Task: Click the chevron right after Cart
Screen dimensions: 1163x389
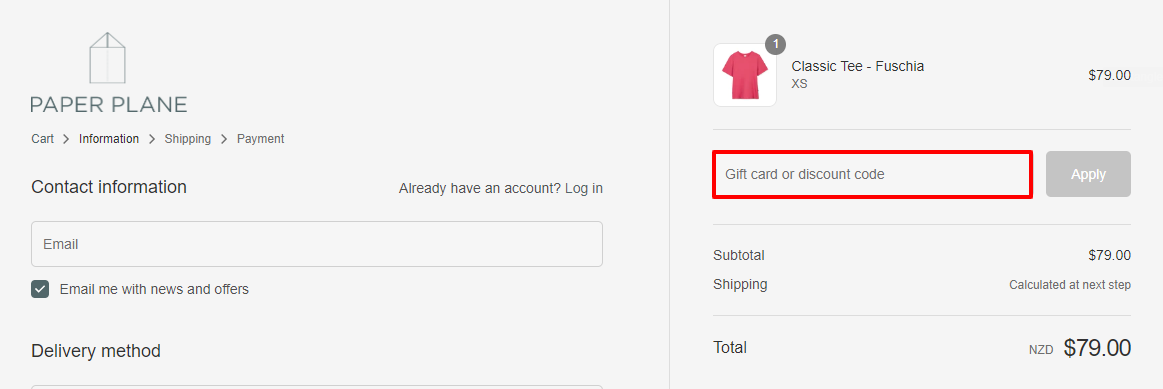Action: coord(66,139)
